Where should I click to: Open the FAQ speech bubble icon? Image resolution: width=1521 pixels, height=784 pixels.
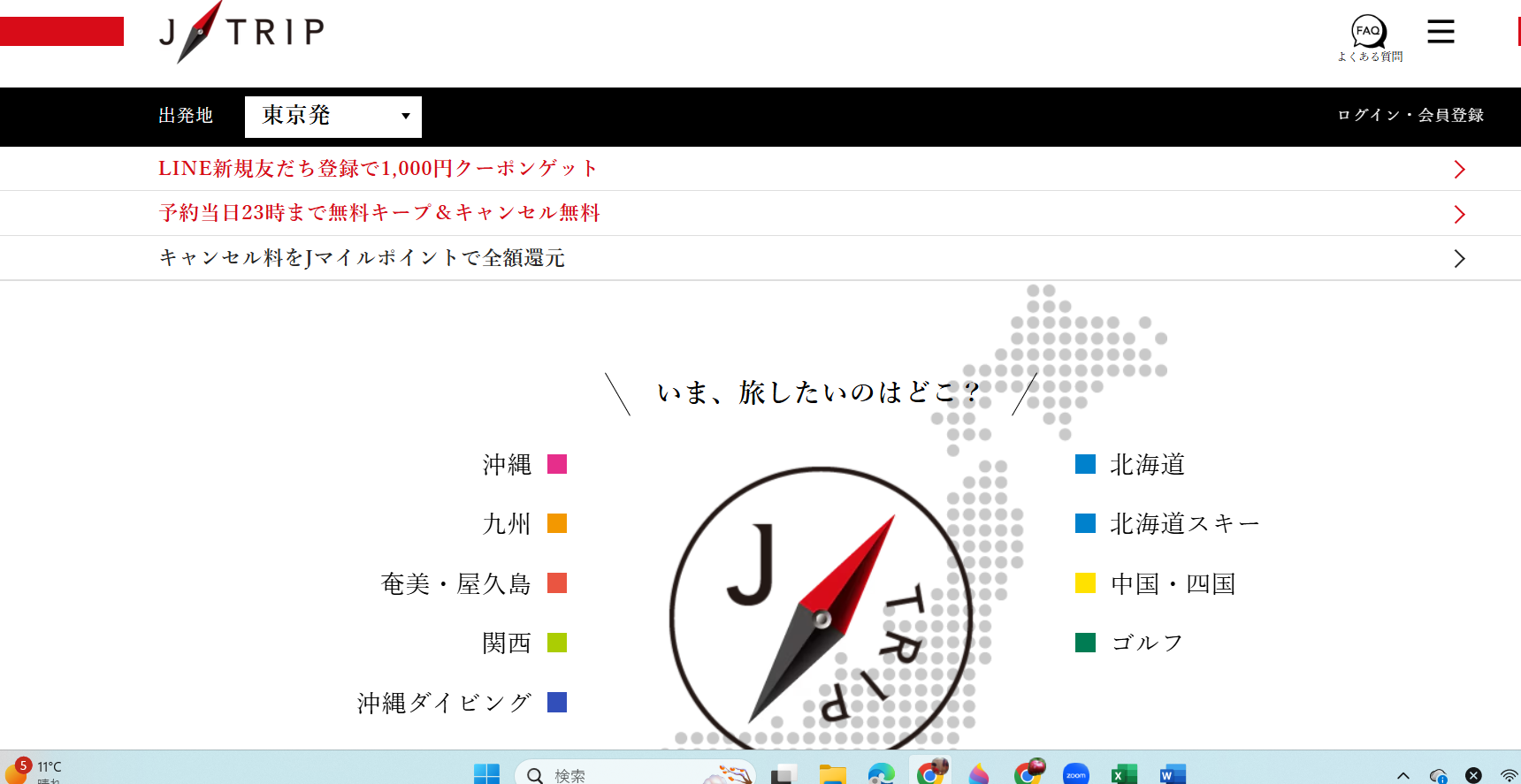[1369, 33]
